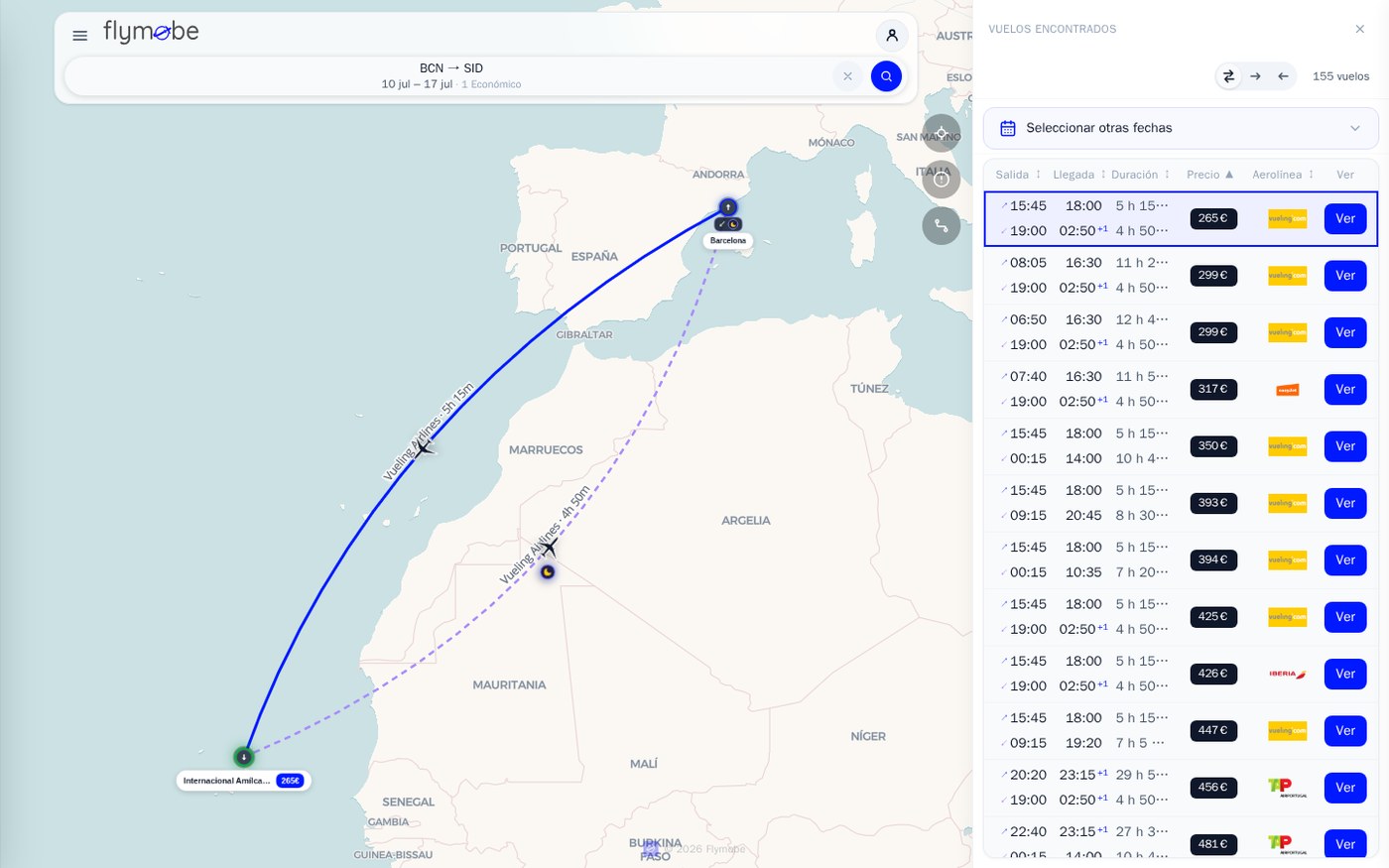The width and height of the screenshot is (1389, 868).
Task: View the 426 € Iberia flight
Action: 1345,675
